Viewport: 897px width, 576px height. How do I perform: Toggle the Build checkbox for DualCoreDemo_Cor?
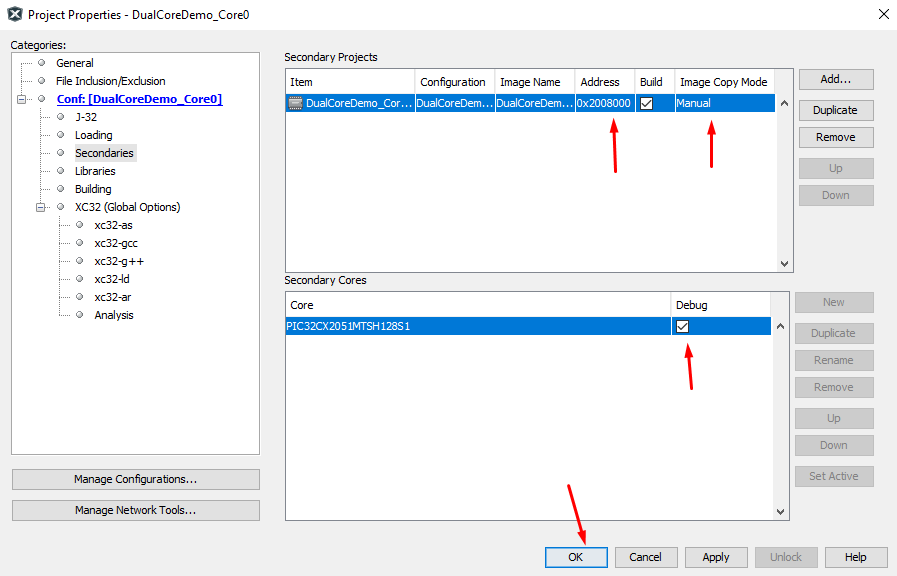pos(645,102)
